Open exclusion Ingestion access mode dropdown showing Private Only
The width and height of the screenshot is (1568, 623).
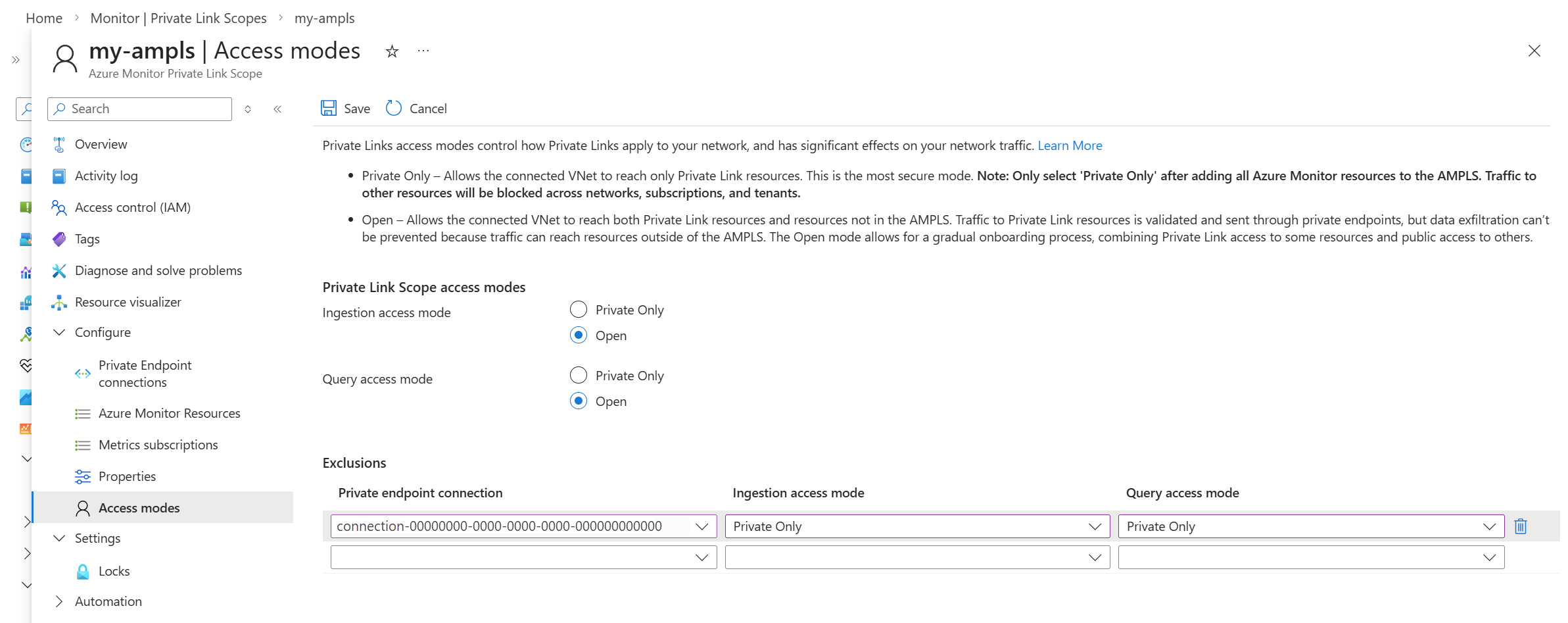tap(917, 526)
